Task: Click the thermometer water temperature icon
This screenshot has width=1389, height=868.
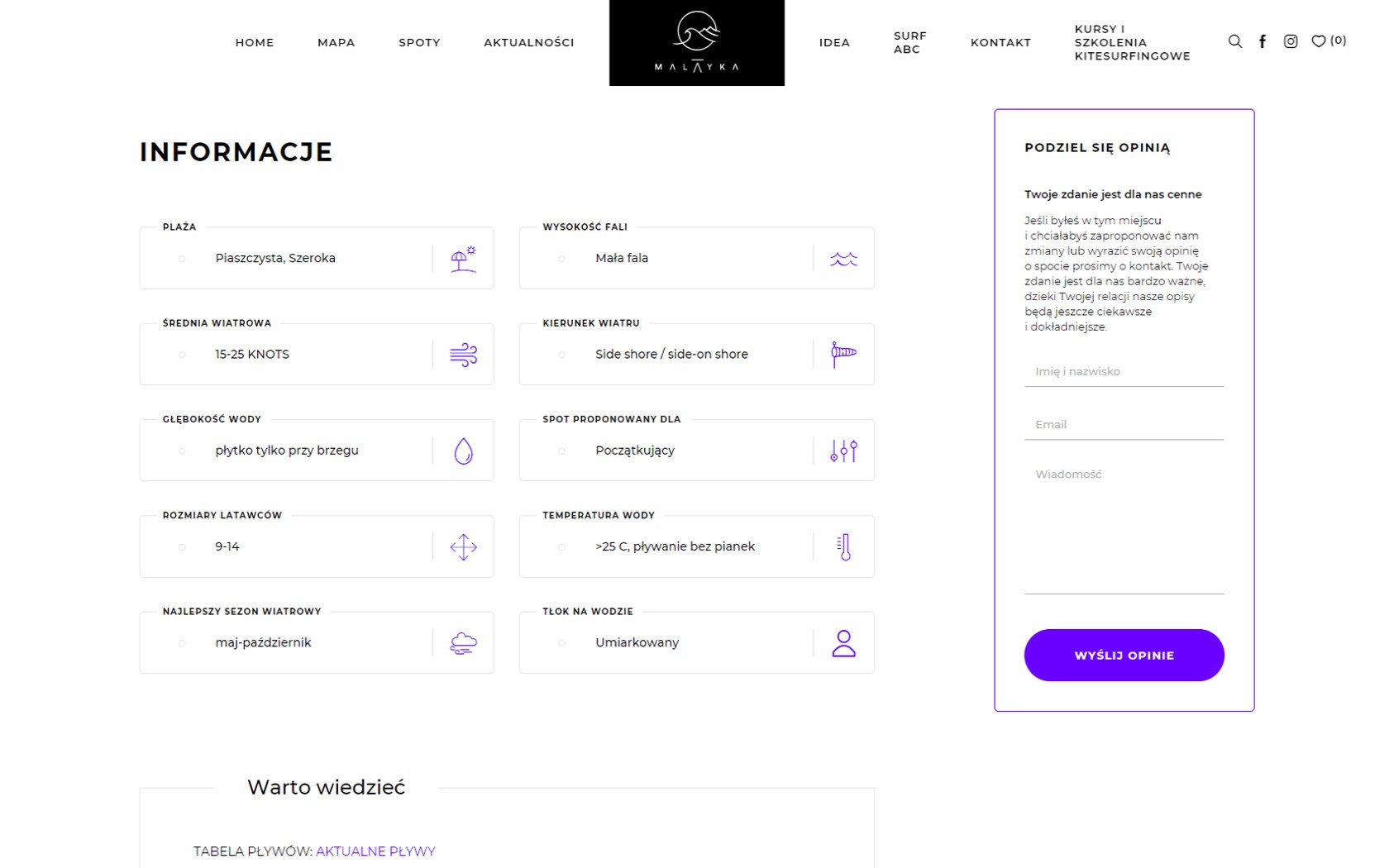Action: coord(843,546)
